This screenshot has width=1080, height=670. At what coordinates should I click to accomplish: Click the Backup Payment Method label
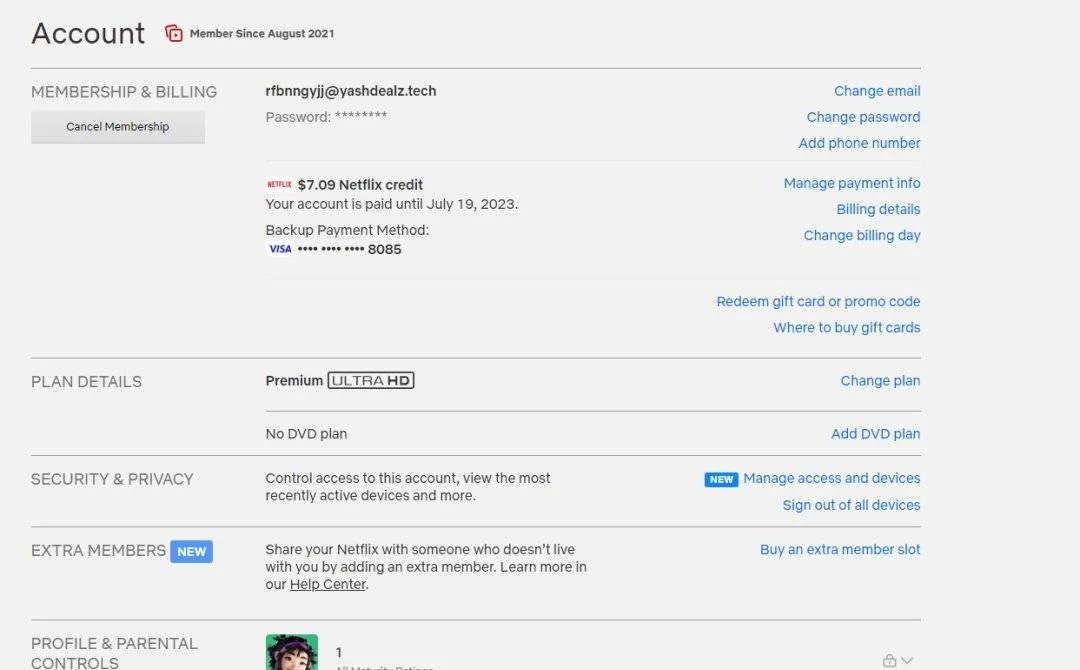(x=347, y=230)
